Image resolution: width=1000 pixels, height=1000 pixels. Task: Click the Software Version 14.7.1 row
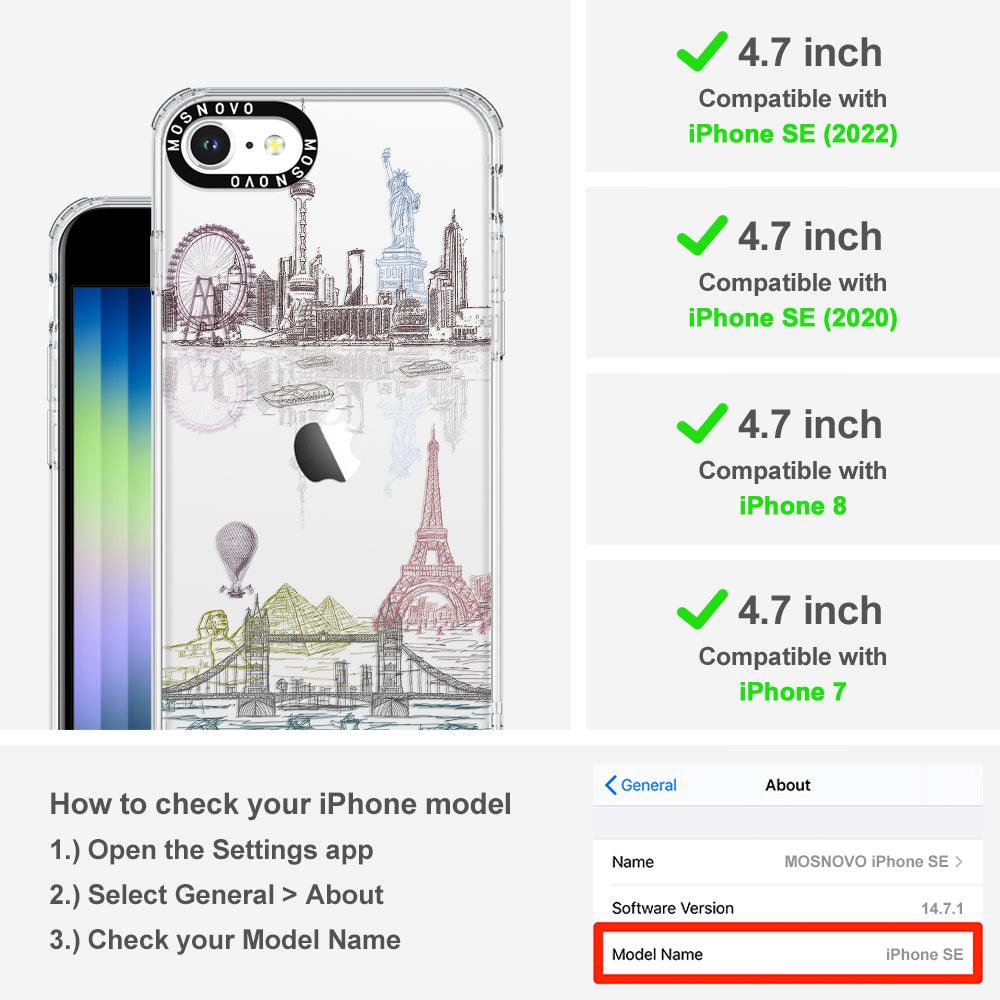tap(788, 908)
